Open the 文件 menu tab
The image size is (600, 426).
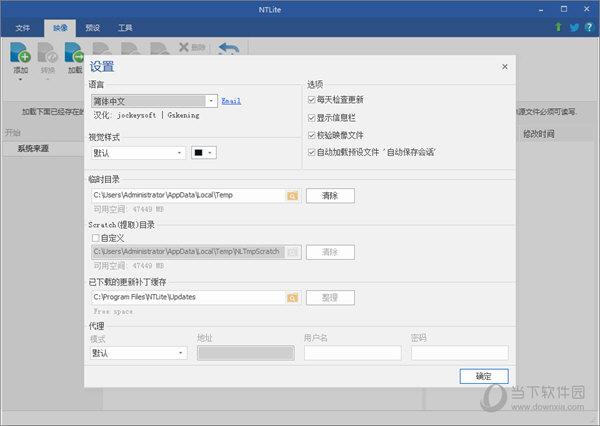click(x=23, y=28)
